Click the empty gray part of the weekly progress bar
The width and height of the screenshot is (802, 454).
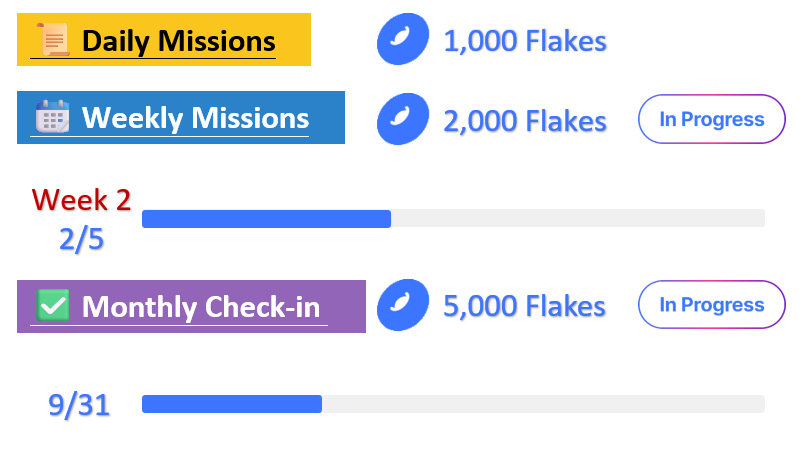coord(577,219)
